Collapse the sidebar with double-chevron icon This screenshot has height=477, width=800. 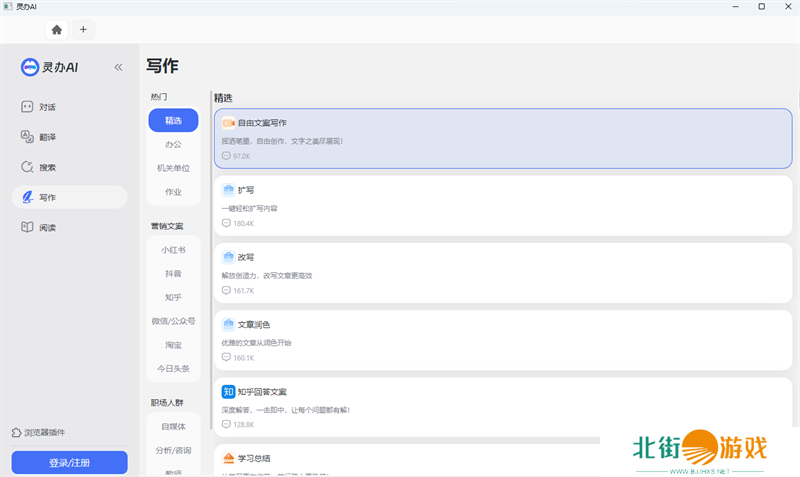pos(118,67)
